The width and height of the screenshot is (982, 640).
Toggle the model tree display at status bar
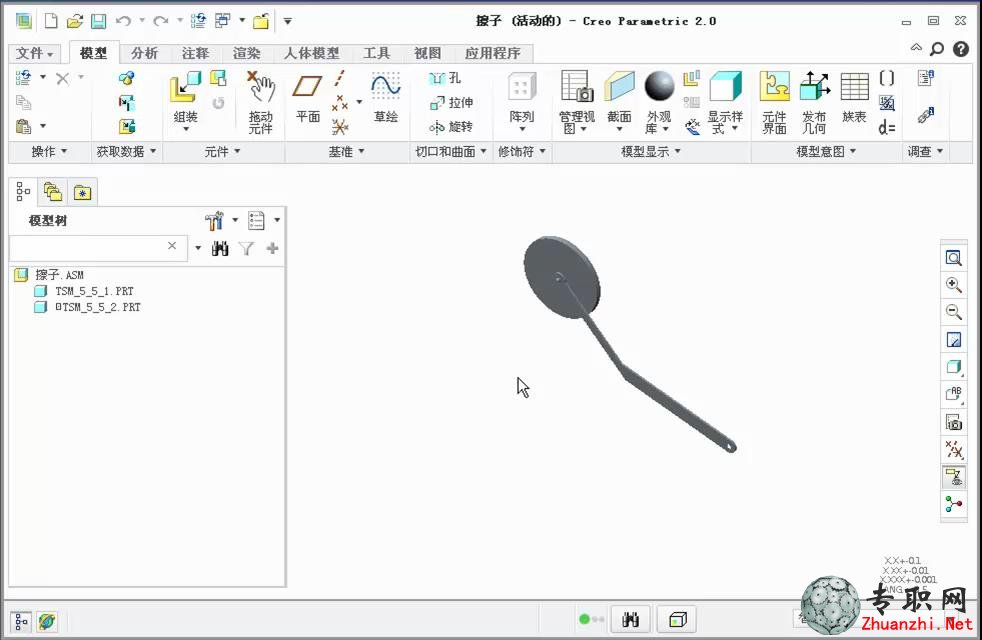click(x=21, y=621)
